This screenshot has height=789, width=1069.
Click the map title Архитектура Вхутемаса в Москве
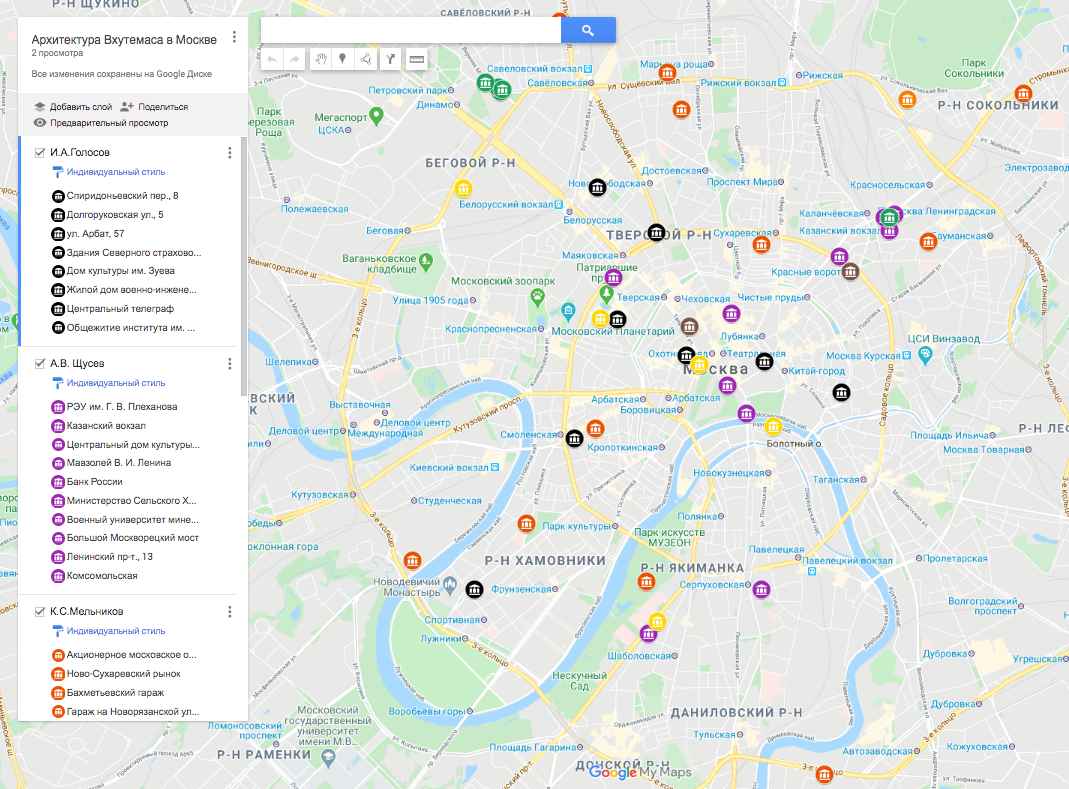124,40
